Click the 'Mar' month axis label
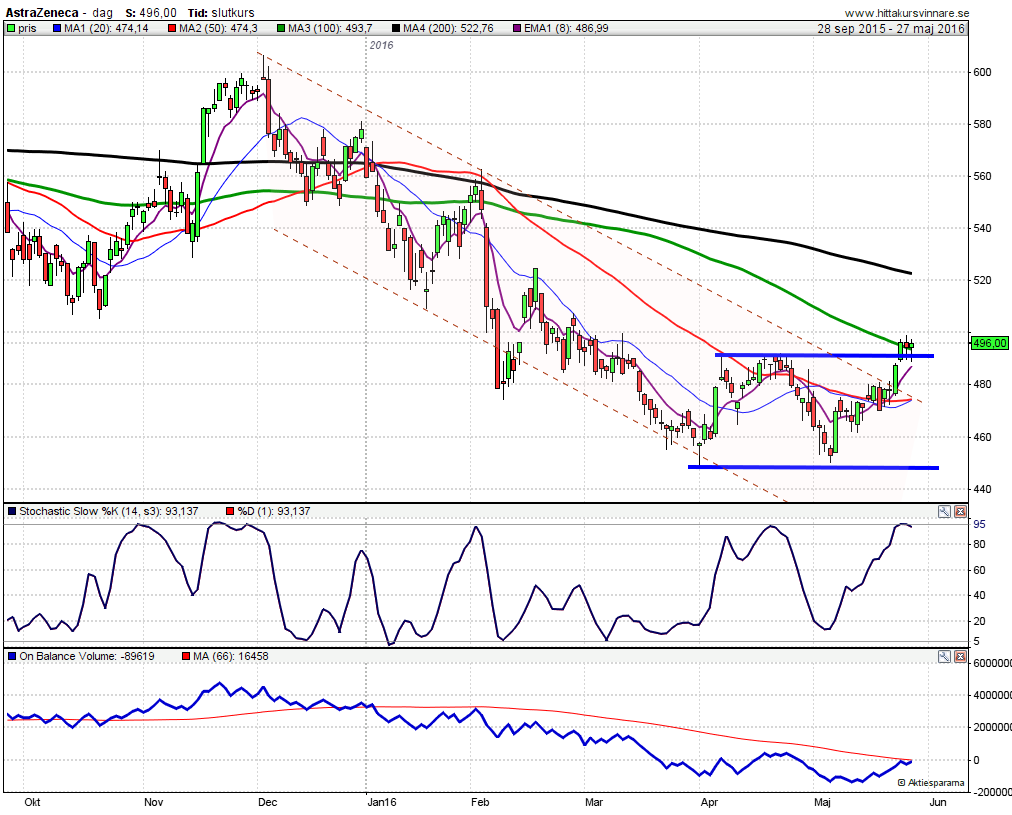The height and width of the screenshot is (815, 1012). coord(594,802)
